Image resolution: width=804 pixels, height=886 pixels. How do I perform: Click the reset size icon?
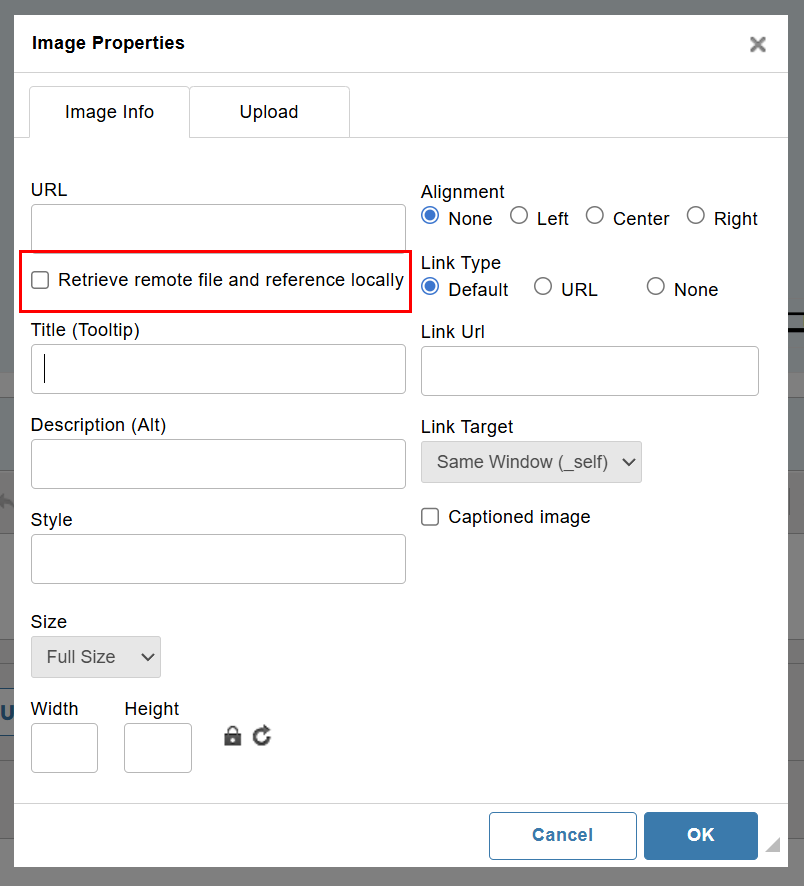point(262,736)
